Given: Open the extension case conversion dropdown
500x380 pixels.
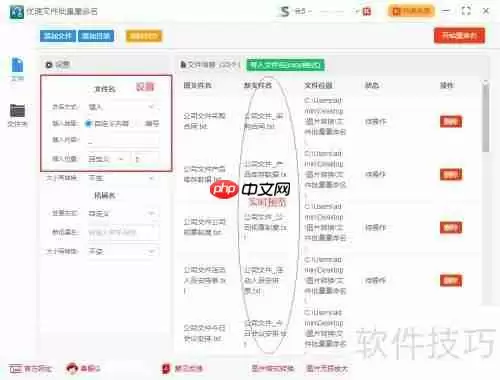Looking at the screenshot, I should pyautogui.click(x=122, y=251).
